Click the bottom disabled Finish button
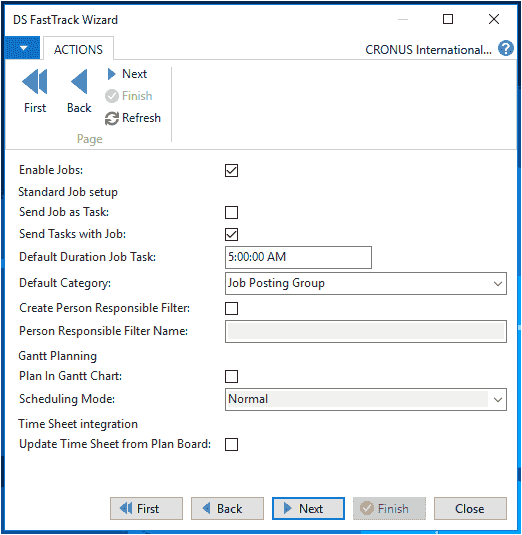Image resolution: width=522 pixels, height=535 pixels. pos(389,508)
